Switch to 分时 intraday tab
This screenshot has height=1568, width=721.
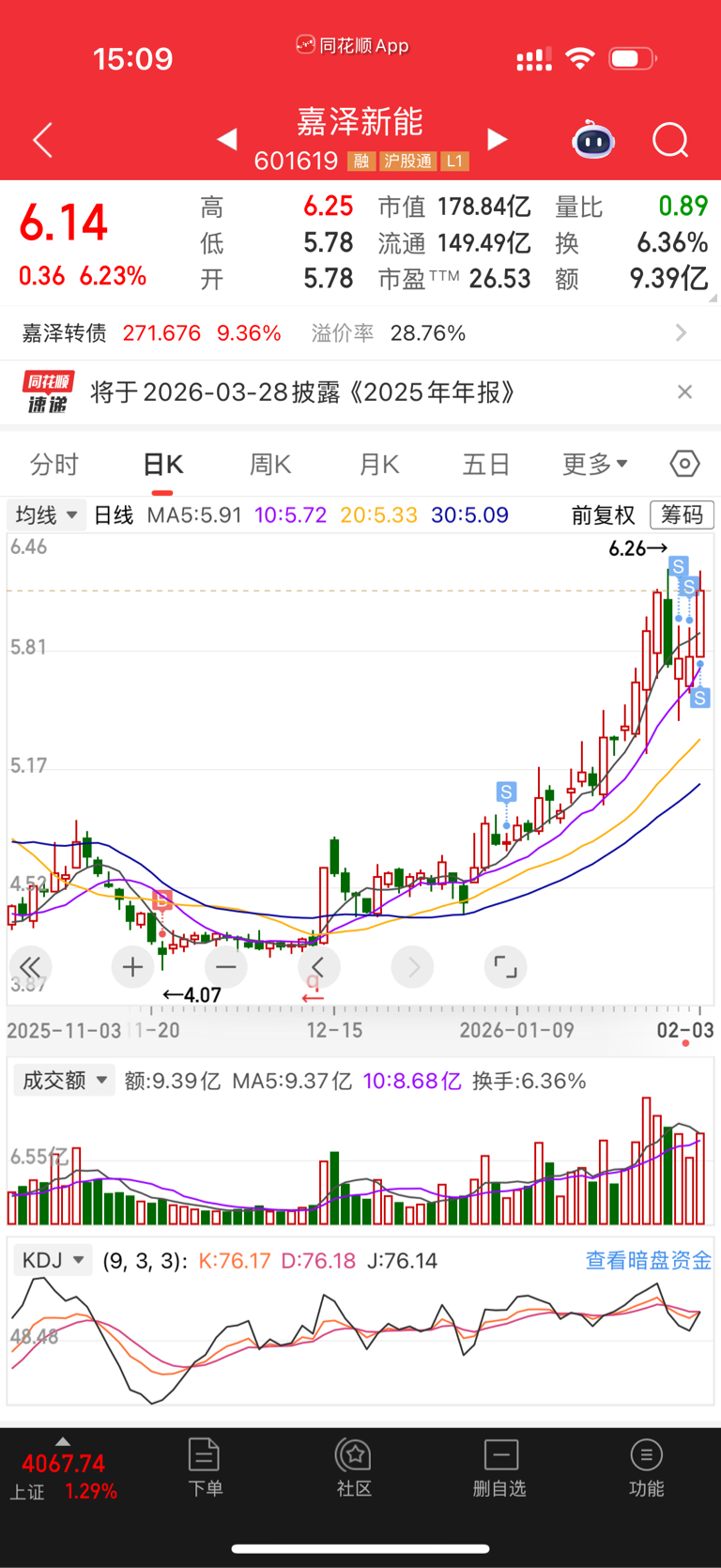pyautogui.click(x=54, y=465)
